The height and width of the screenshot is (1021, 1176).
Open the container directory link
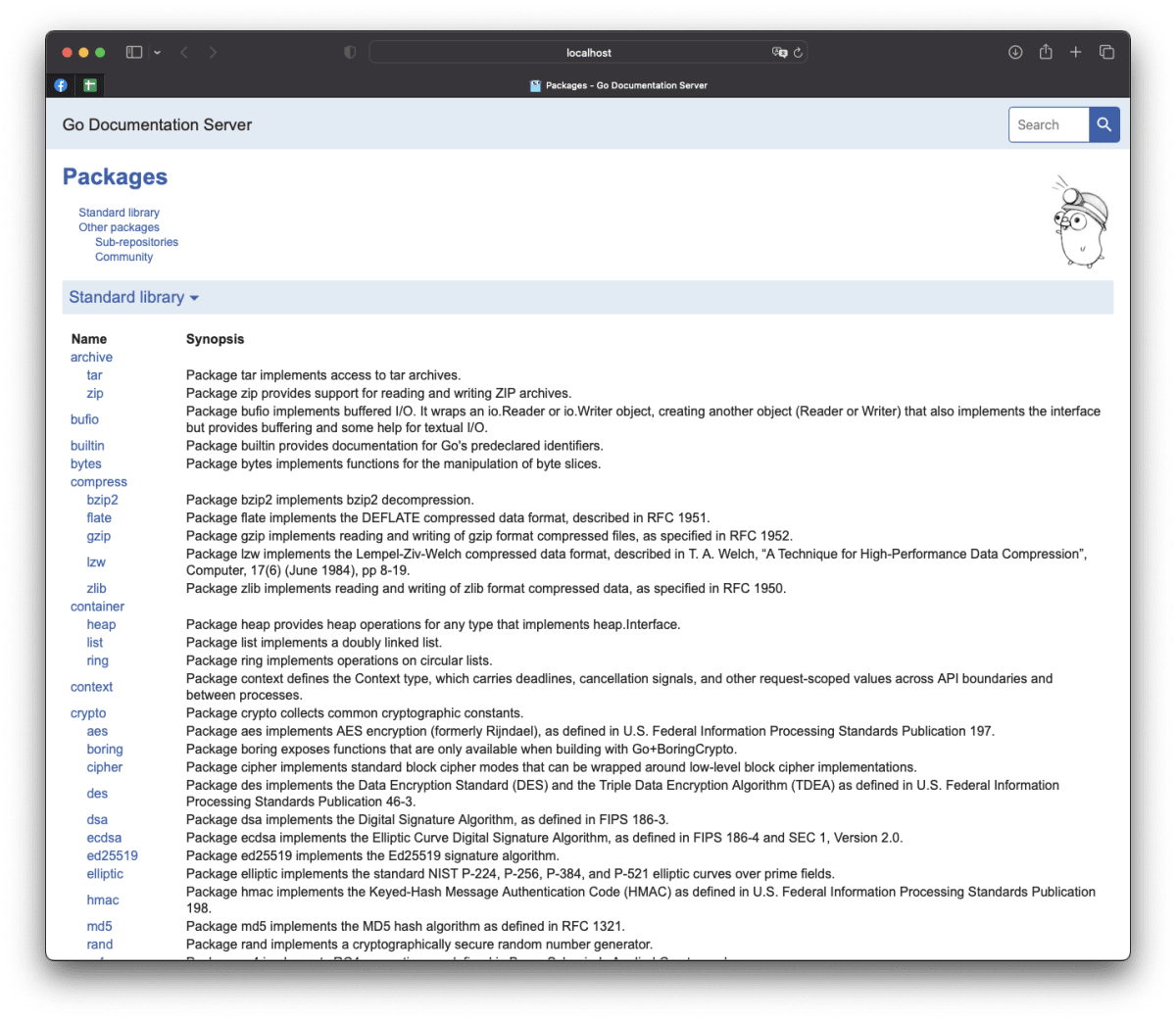[97, 607]
